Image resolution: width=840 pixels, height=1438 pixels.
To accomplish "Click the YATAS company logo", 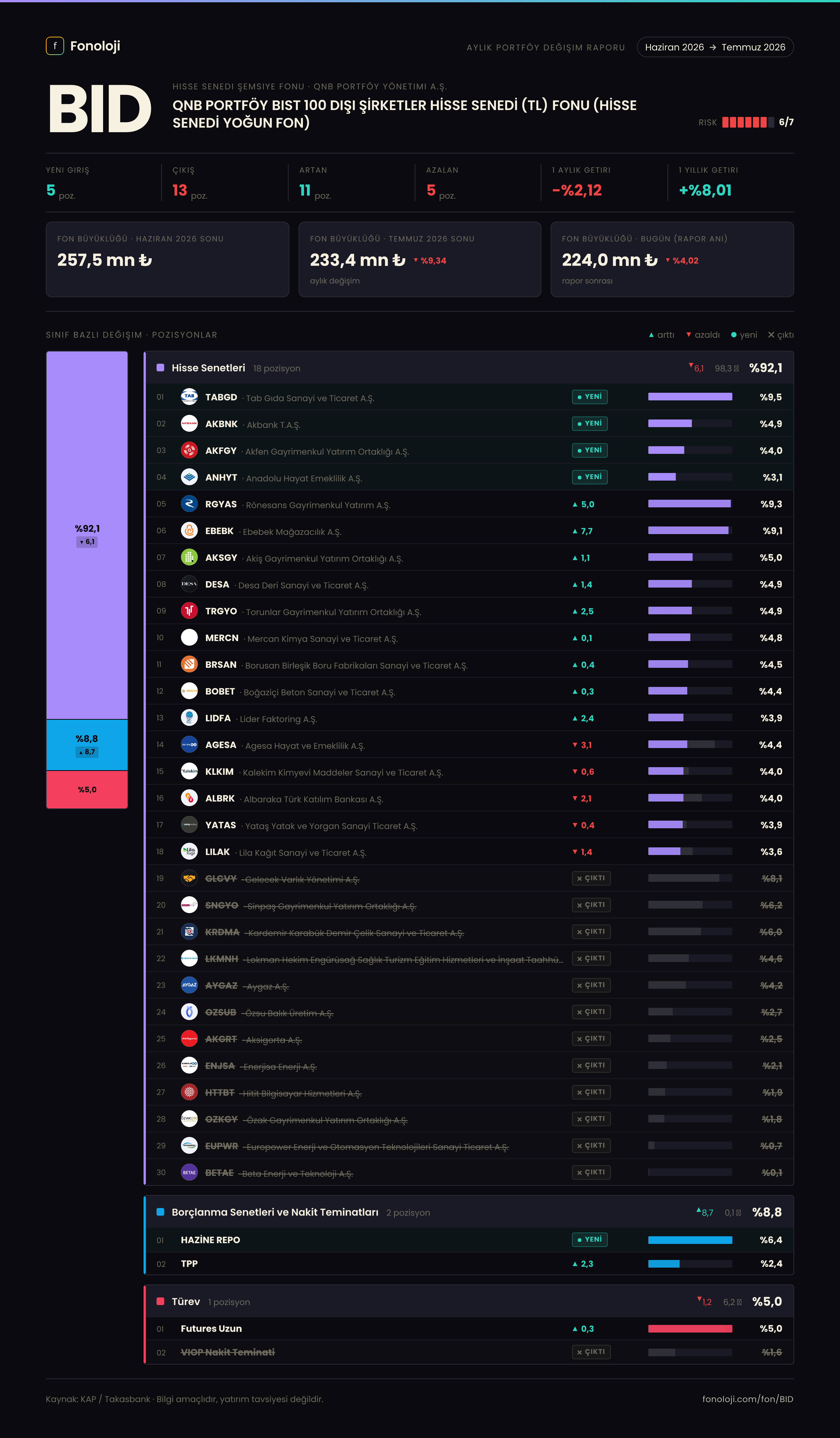I will click(x=189, y=824).
